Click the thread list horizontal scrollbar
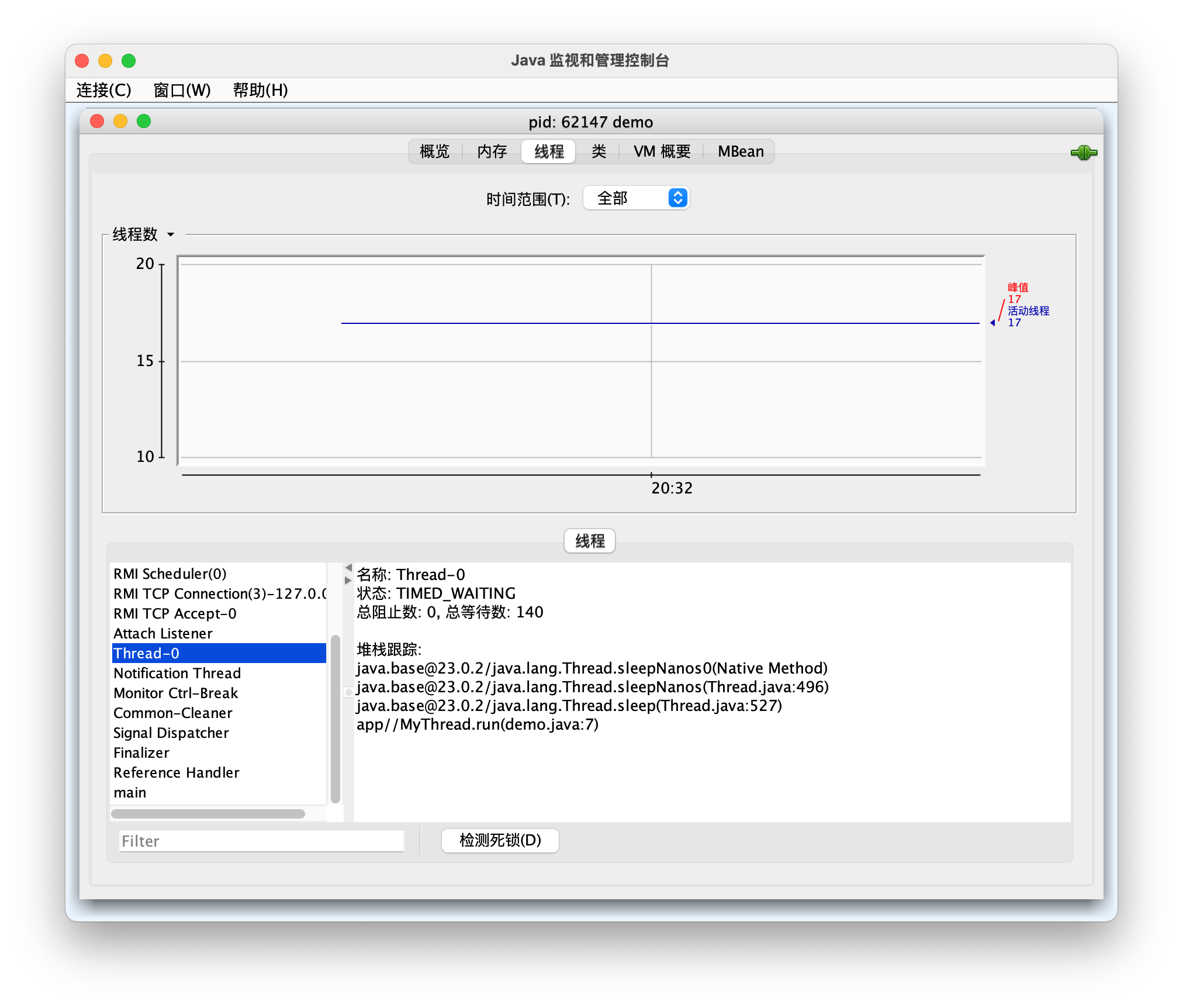Image resolution: width=1183 pixels, height=1008 pixels. pyautogui.click(x=208, y=813)
